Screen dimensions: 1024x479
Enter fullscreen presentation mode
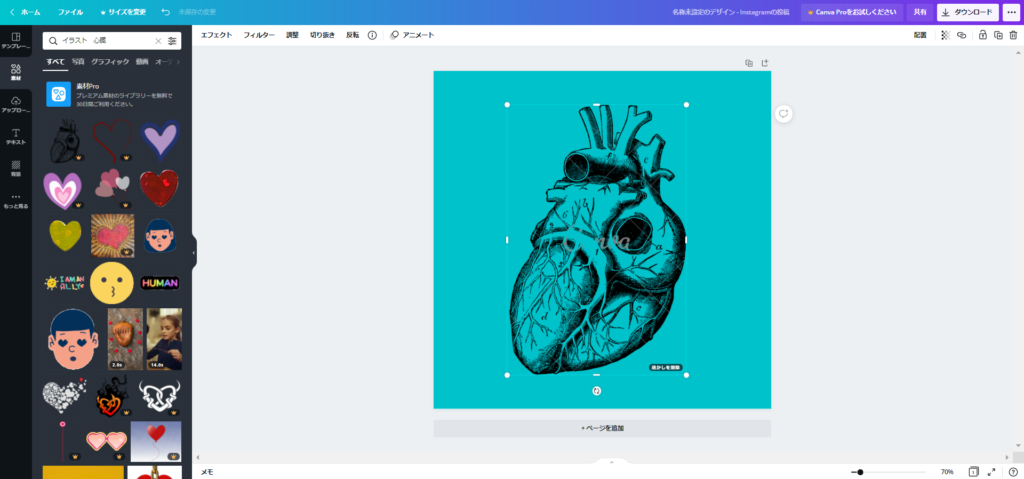(x=991, y=471)
